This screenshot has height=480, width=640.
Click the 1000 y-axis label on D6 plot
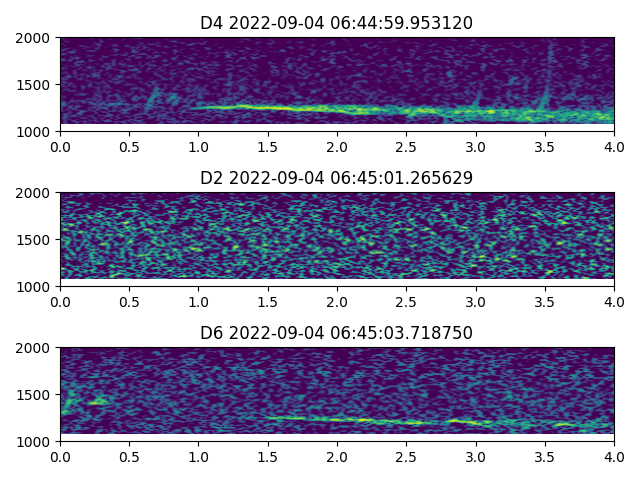pyautogui.click(x=37, y=441)
